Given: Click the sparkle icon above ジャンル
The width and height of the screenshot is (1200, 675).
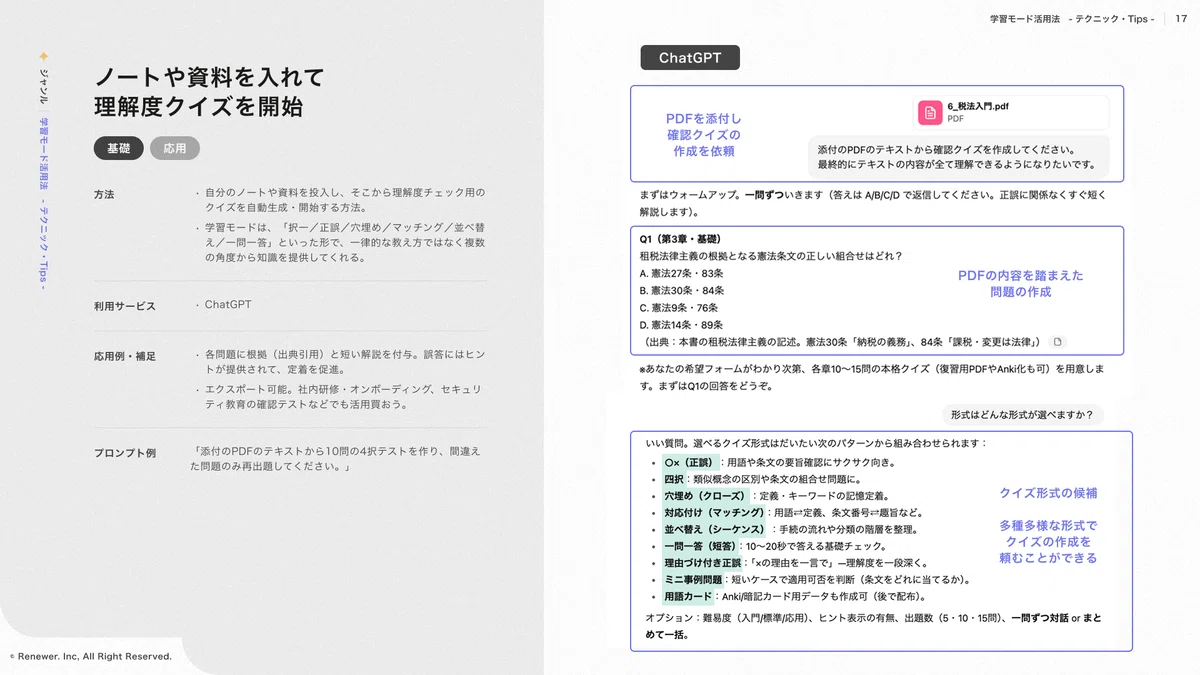Looking at the screenshot, I should point(42,56).
